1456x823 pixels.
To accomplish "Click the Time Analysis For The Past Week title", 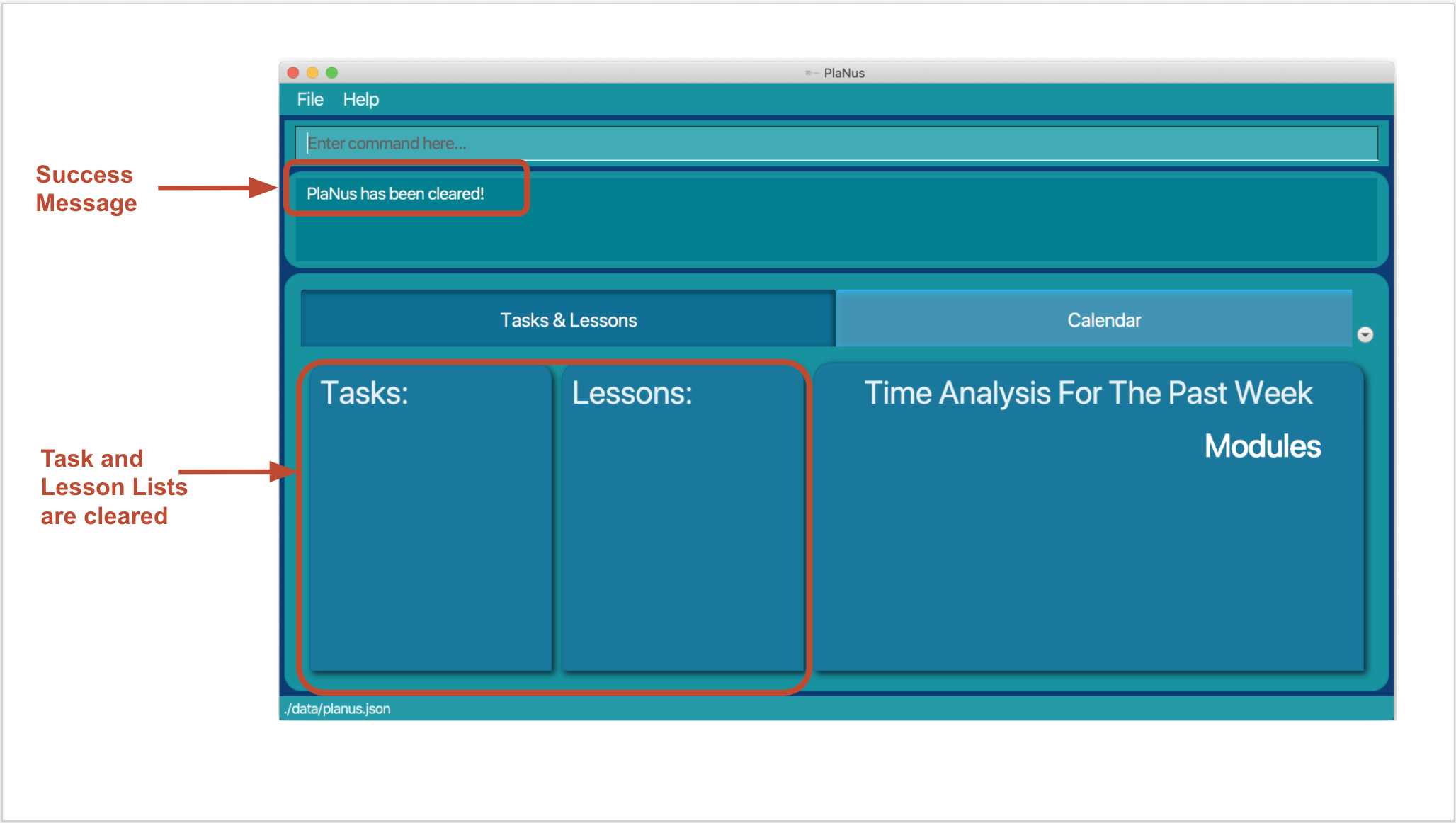I will tap(1088, 393).
